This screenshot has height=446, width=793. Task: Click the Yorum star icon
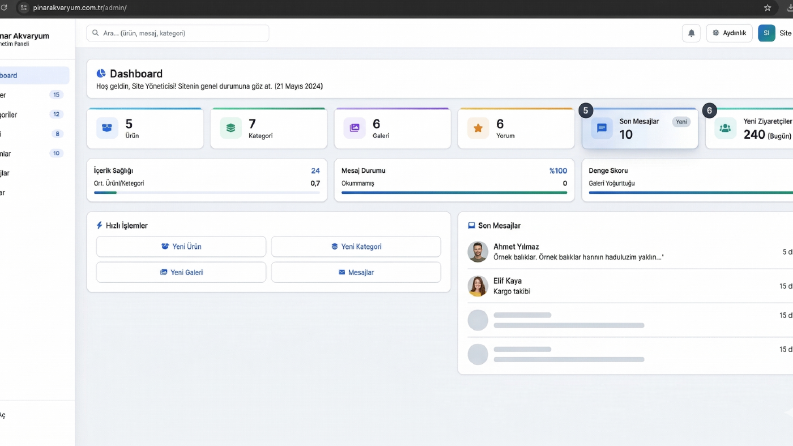[x=478, y=128]
